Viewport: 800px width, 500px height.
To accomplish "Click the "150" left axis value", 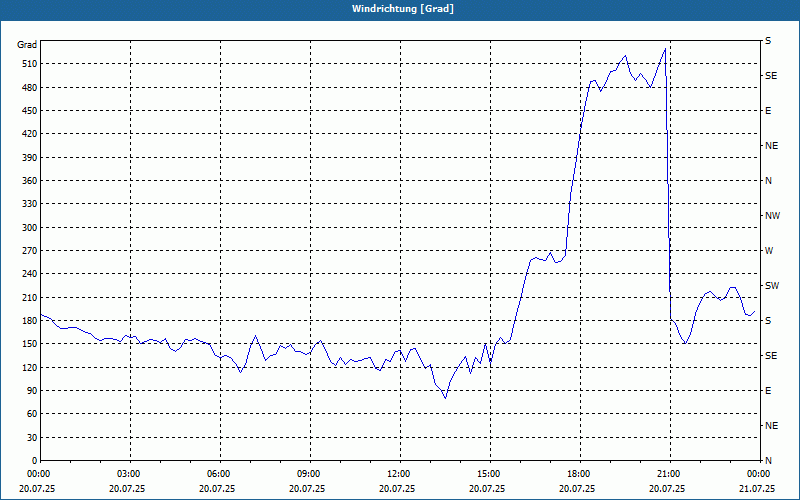I will (30, 344).
